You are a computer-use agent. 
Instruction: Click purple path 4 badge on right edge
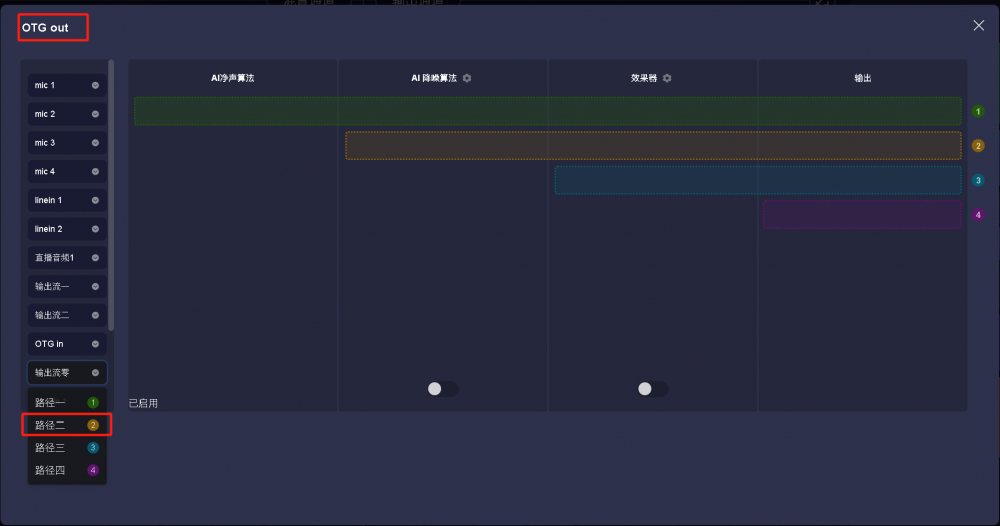(978, 215)
